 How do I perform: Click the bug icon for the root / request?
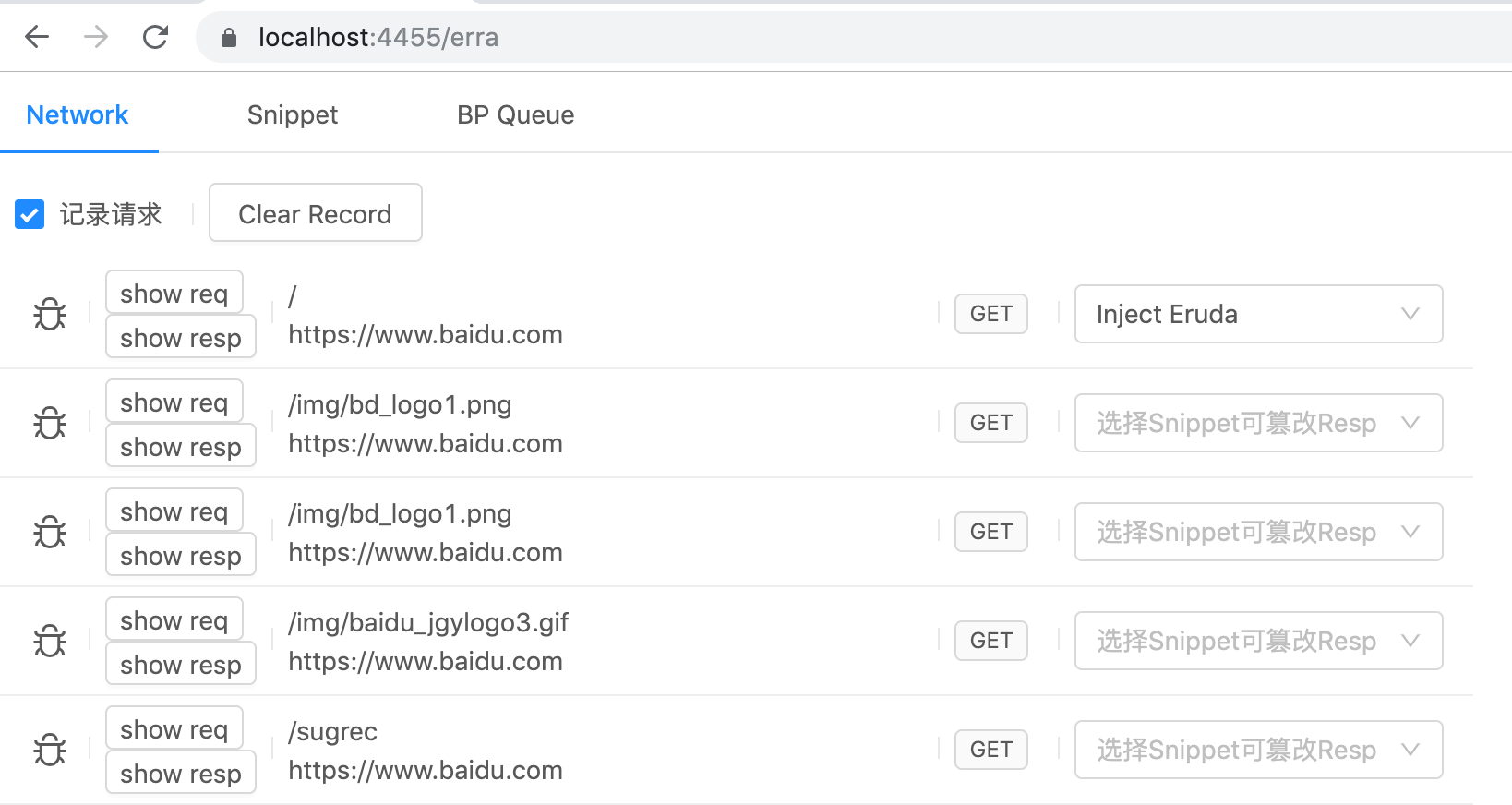tap(50, 314)
